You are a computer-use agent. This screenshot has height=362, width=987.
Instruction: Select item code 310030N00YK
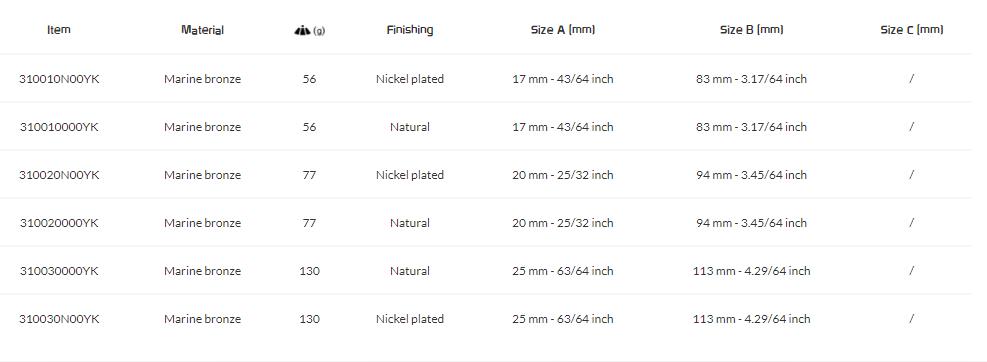point(59,319)
